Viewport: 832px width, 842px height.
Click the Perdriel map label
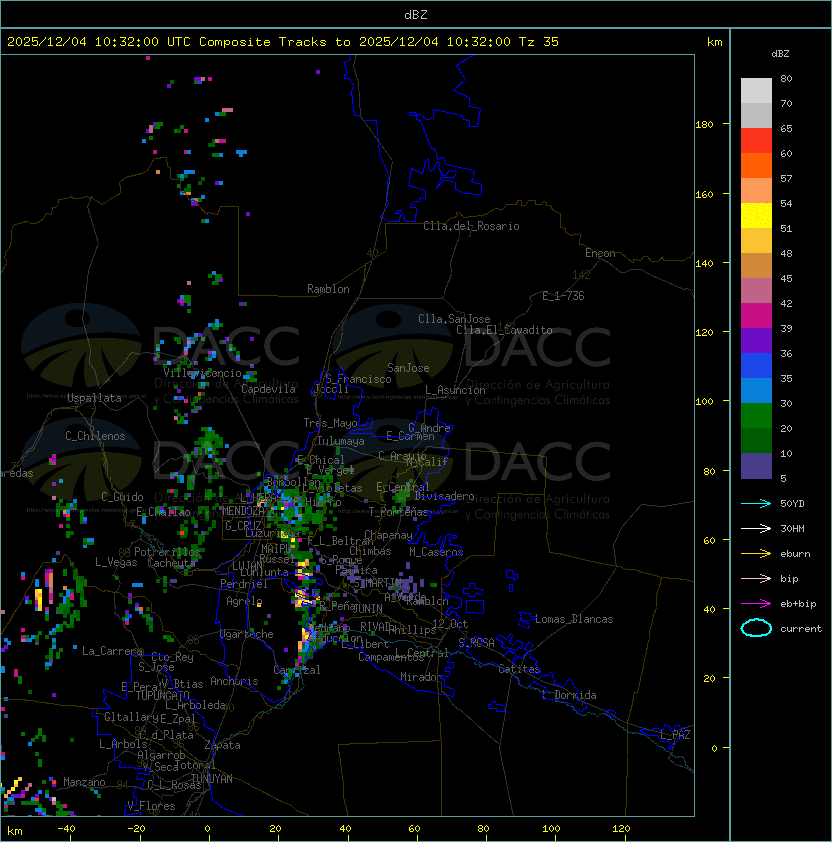click(244, 584)
